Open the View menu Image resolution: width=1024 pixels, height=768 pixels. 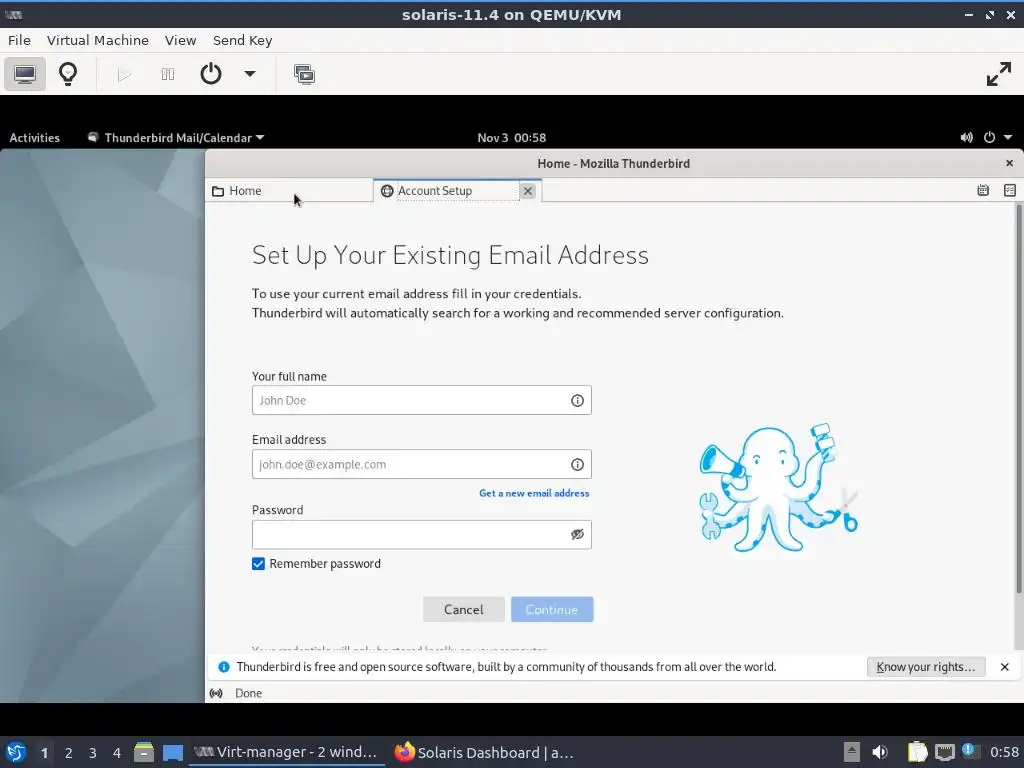click(180, 40)
